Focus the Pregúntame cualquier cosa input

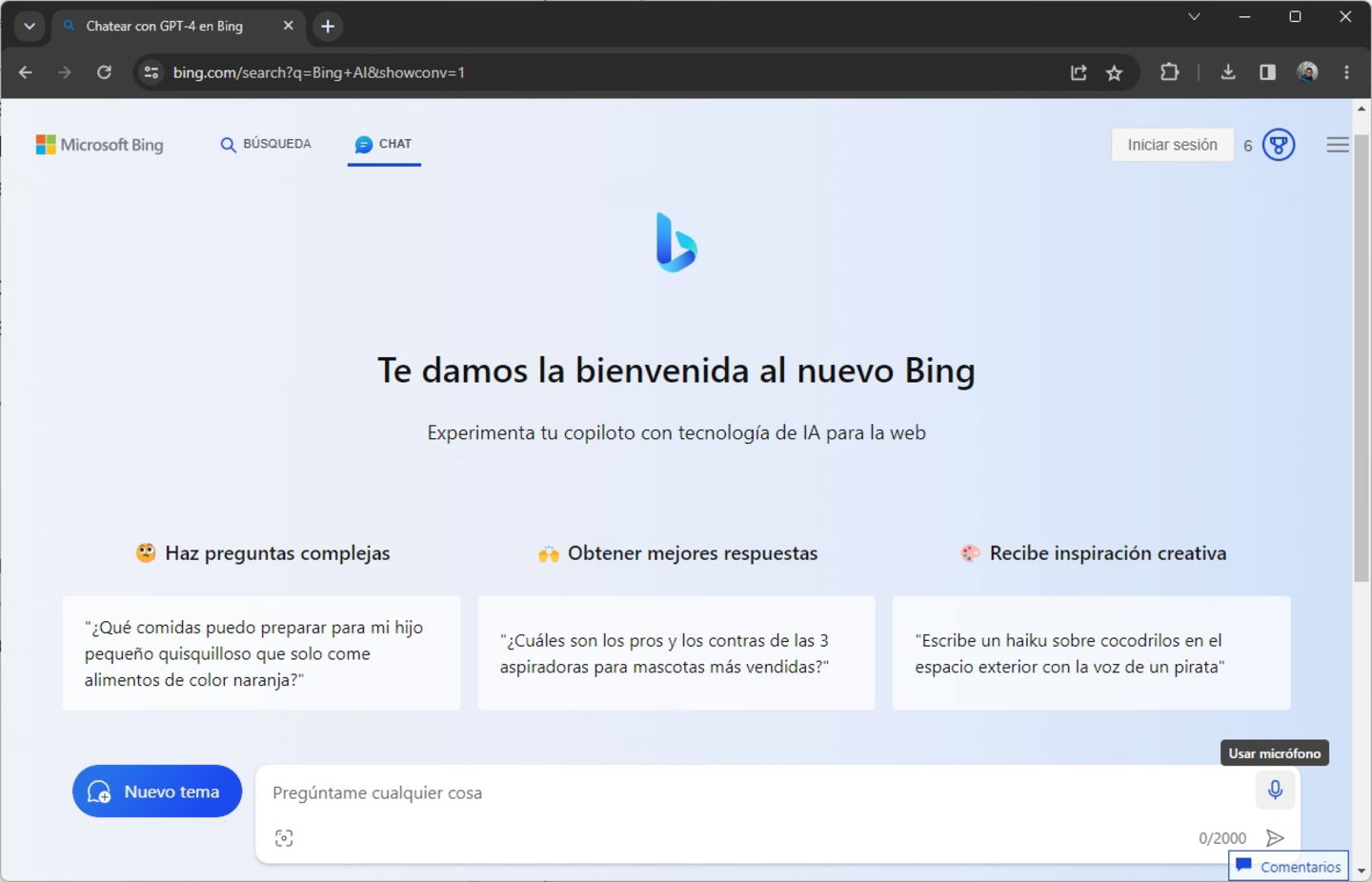coord(753,792)
